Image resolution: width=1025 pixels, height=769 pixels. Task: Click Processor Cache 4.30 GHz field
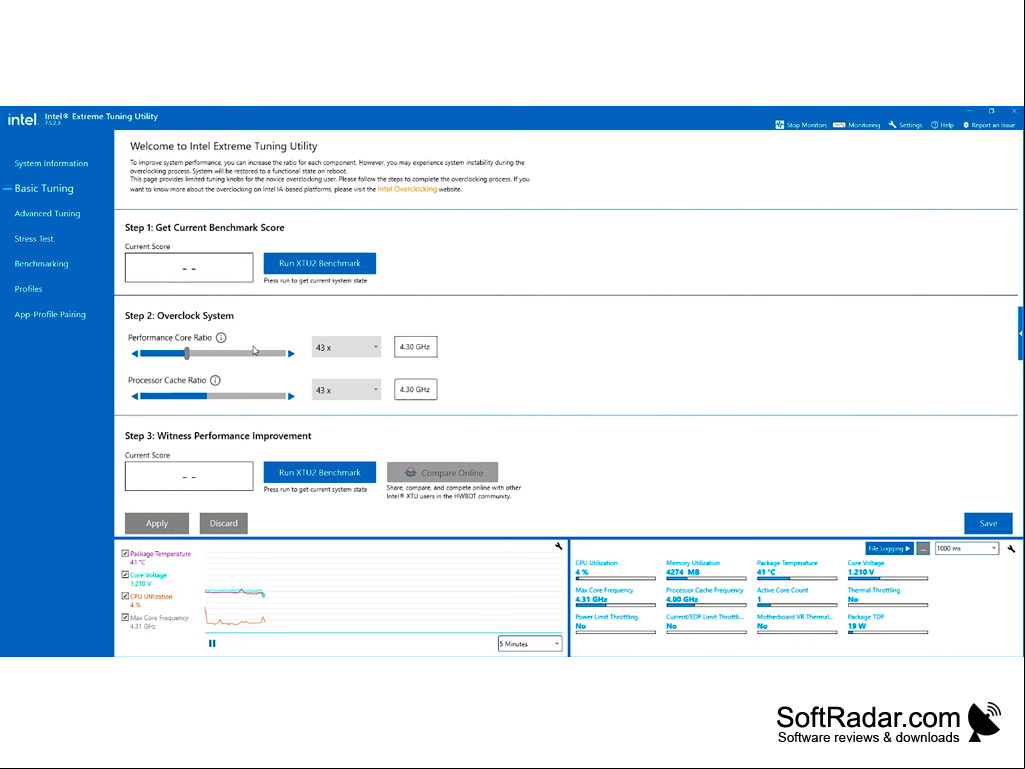(x=416, y=390)
